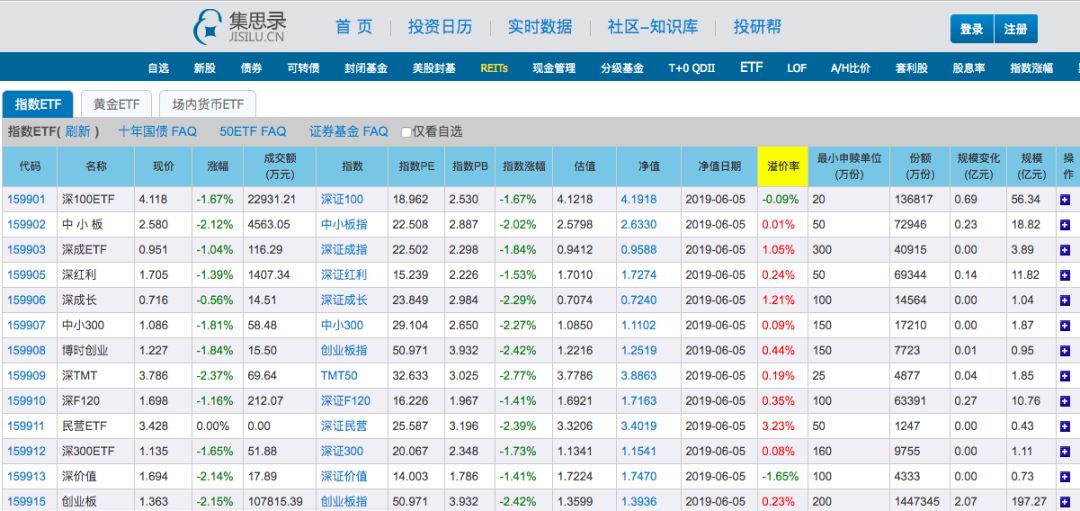Open the 投研帮 top menu
1080x511 pixels.
pyautogui.click(x=758, y=27)
